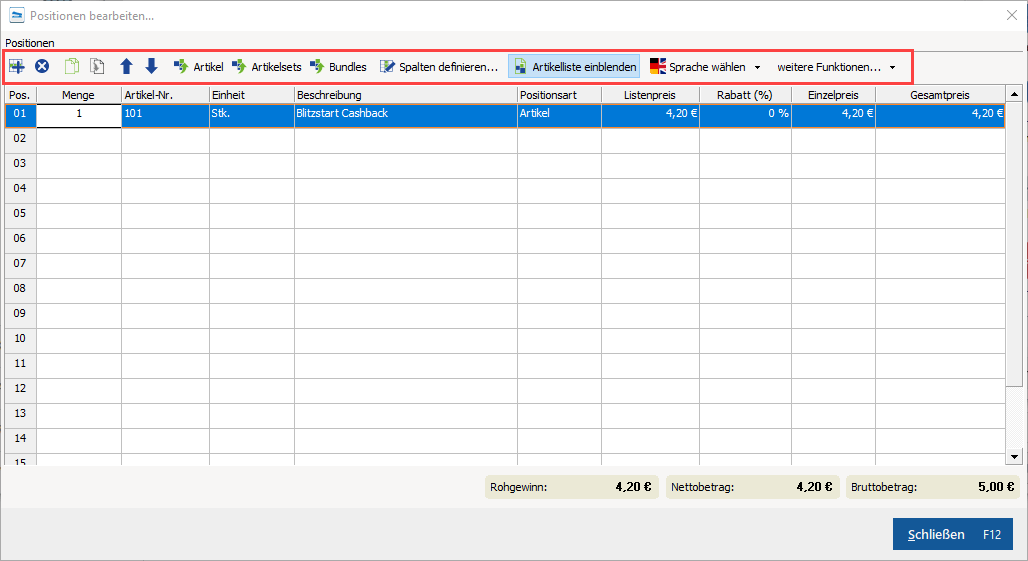Click the Gesamtpreis column header
Image resolution: width=1028 pixels, height=561 pixels.
940,95
